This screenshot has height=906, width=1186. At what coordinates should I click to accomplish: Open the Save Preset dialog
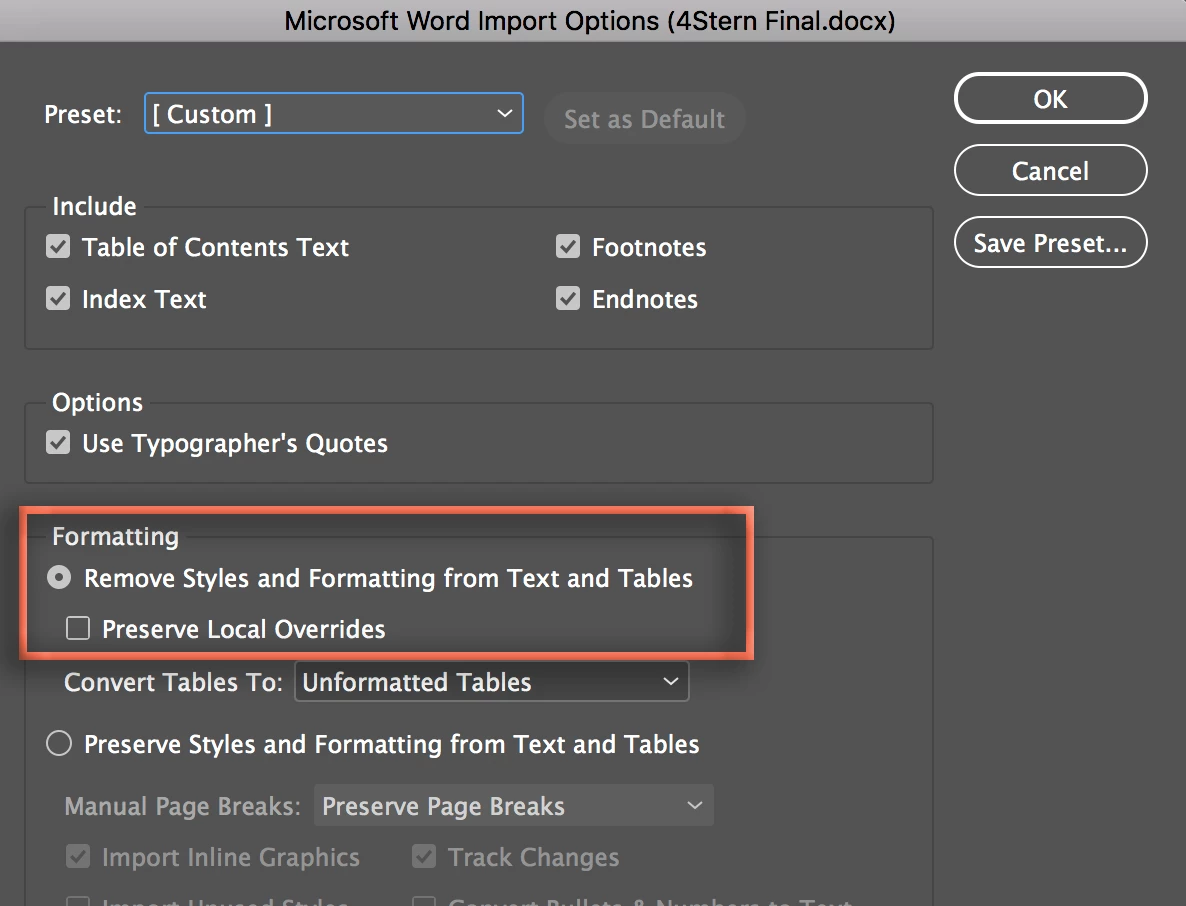click(1051, 243)
